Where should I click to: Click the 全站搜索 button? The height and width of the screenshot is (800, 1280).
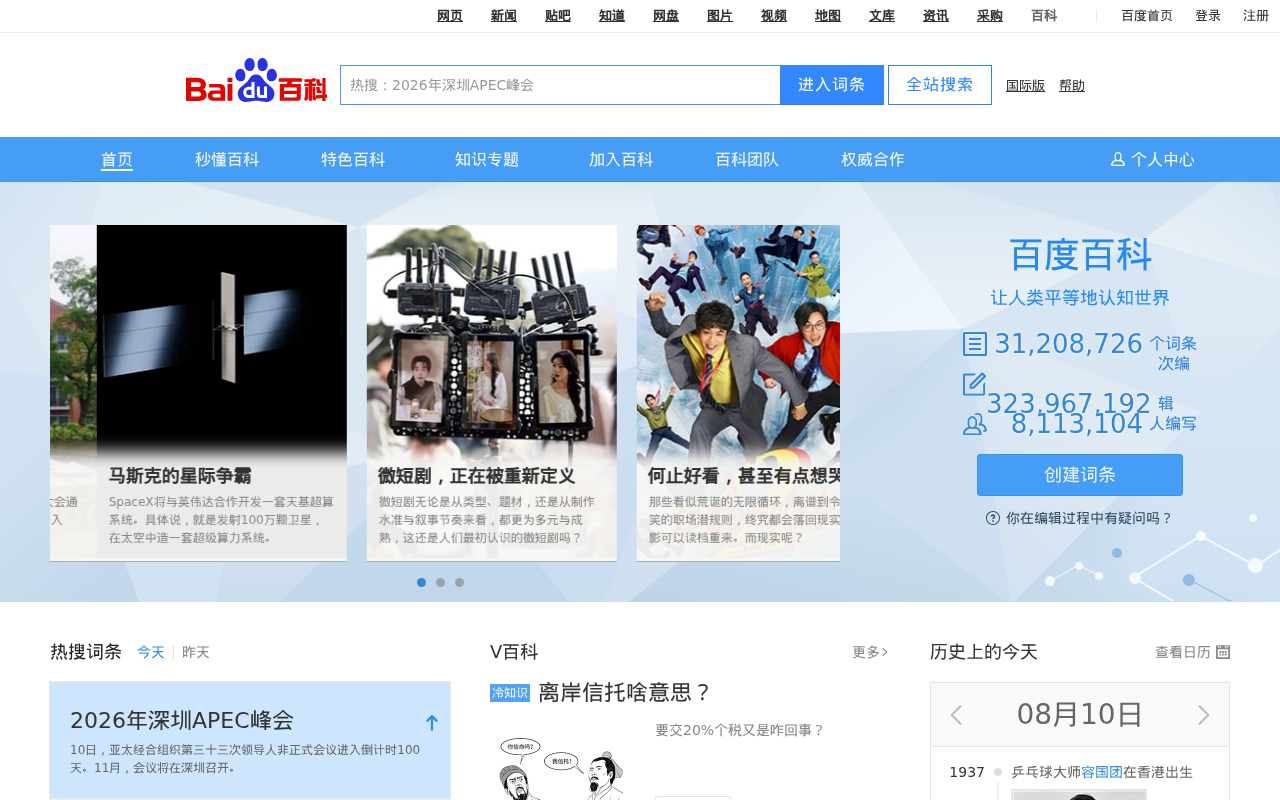[x=940, y=85]
